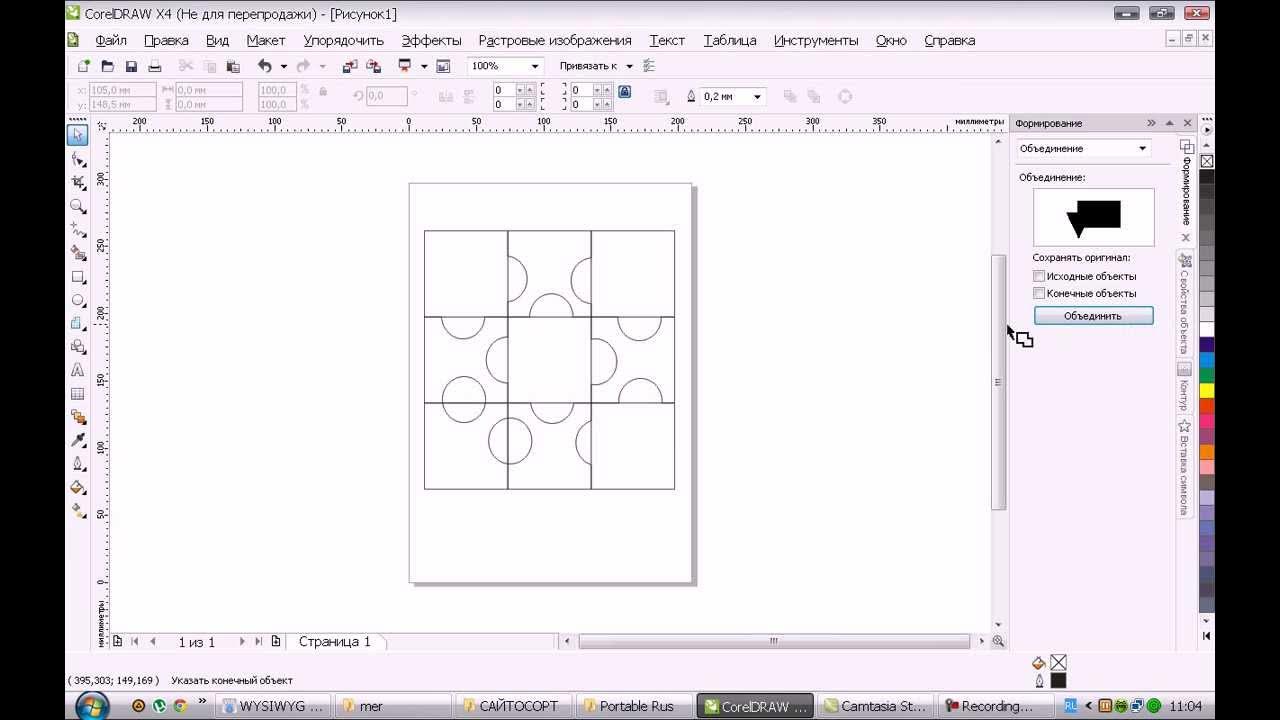The image size is (1280, 720).
Task: Click the vertical scrollbar thumb
Action: [x=998, y=382]
